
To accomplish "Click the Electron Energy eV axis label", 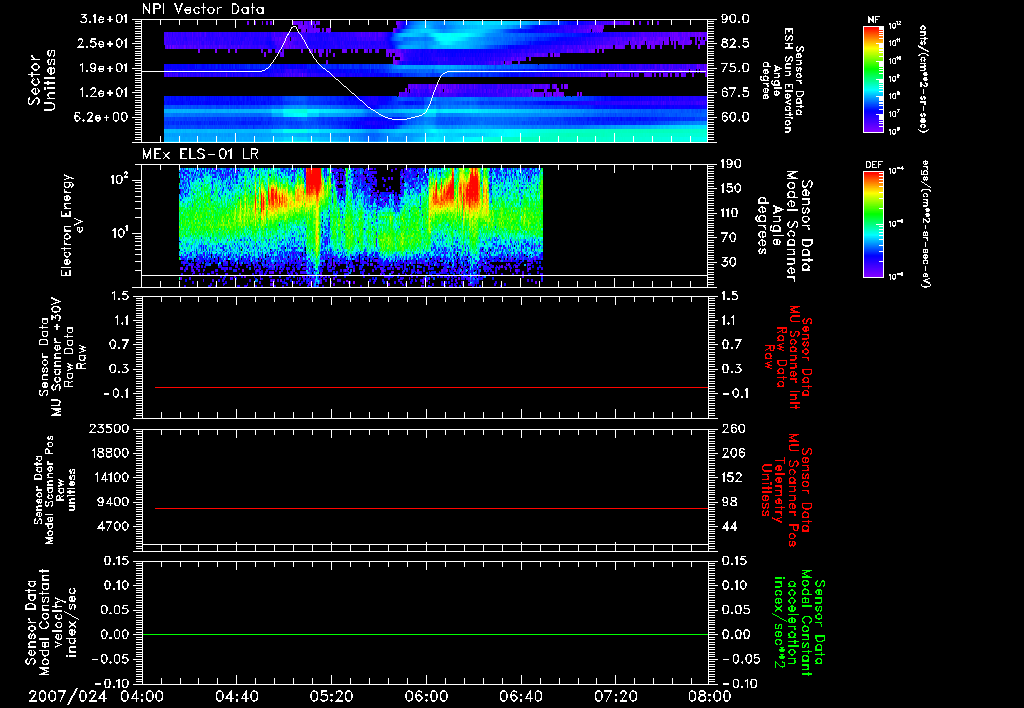I will point(73,225).
